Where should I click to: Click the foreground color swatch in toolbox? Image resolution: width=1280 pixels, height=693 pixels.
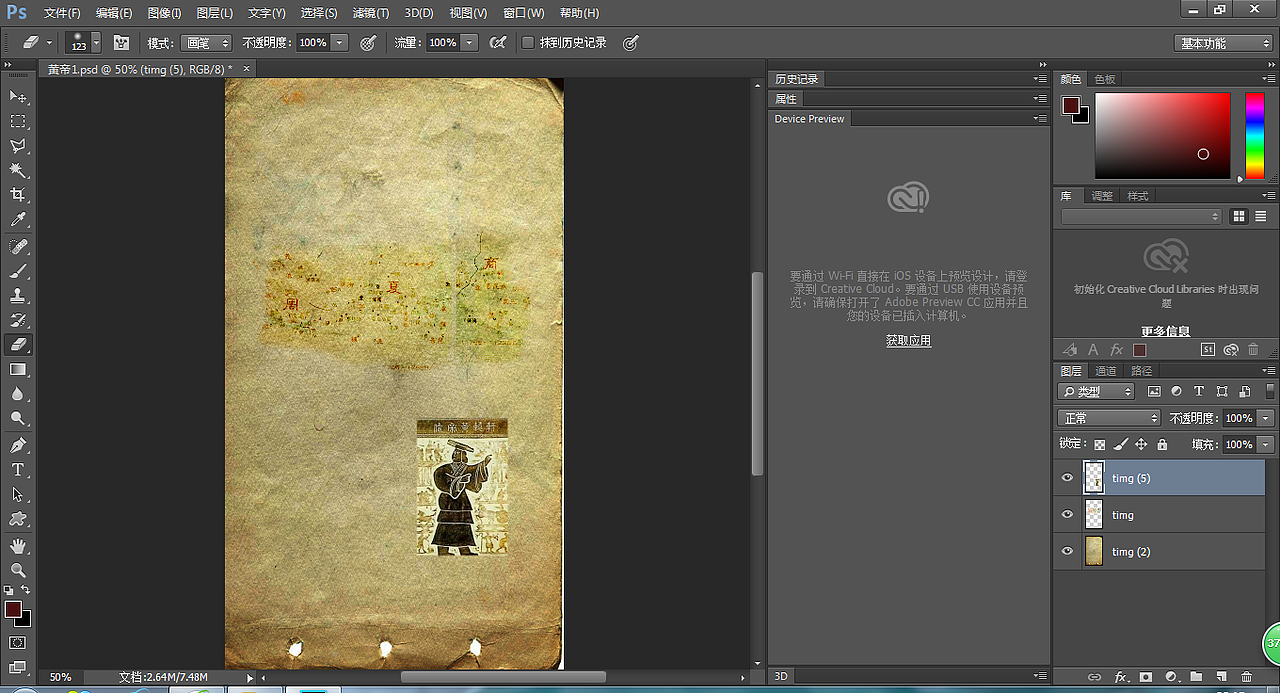13,609
